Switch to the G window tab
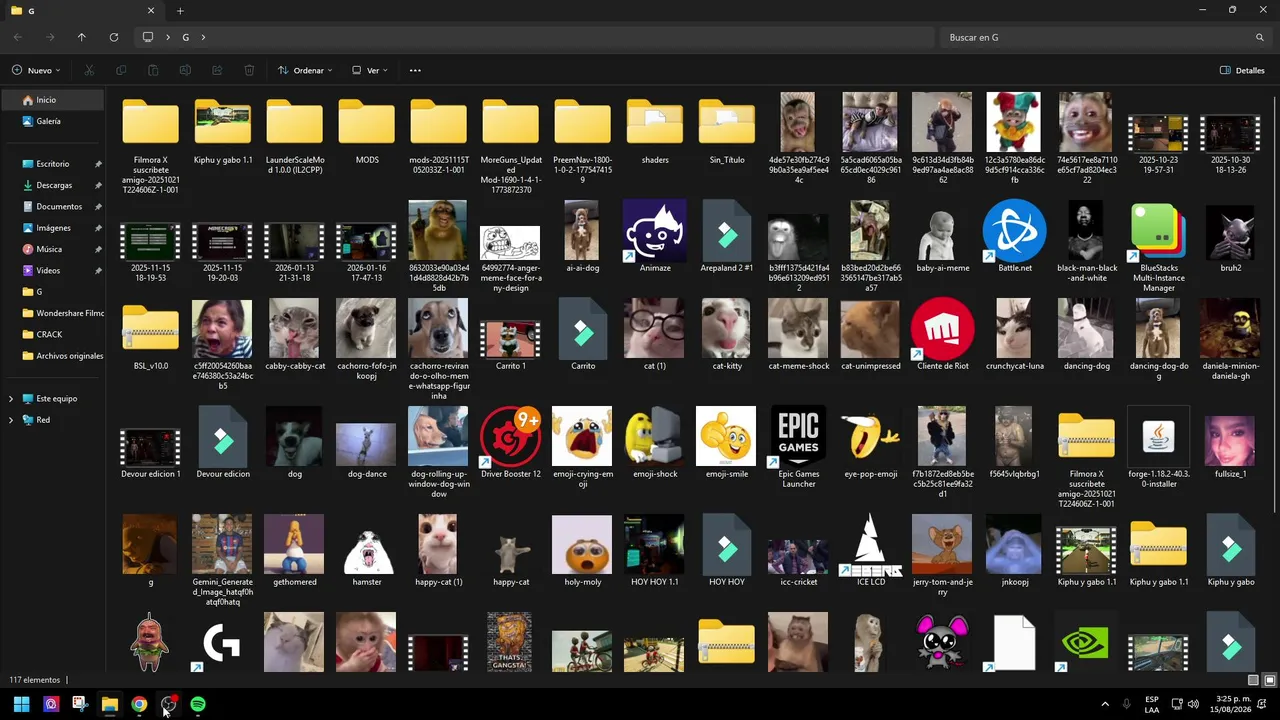This screenshot has width=1280, height=720. 82,11
